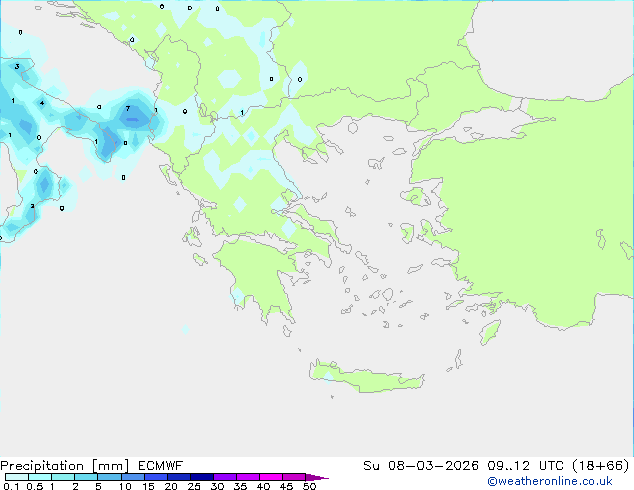Screen dimensions: 634x490
Task: Click the legend label '0.1'
Action: 11,486
